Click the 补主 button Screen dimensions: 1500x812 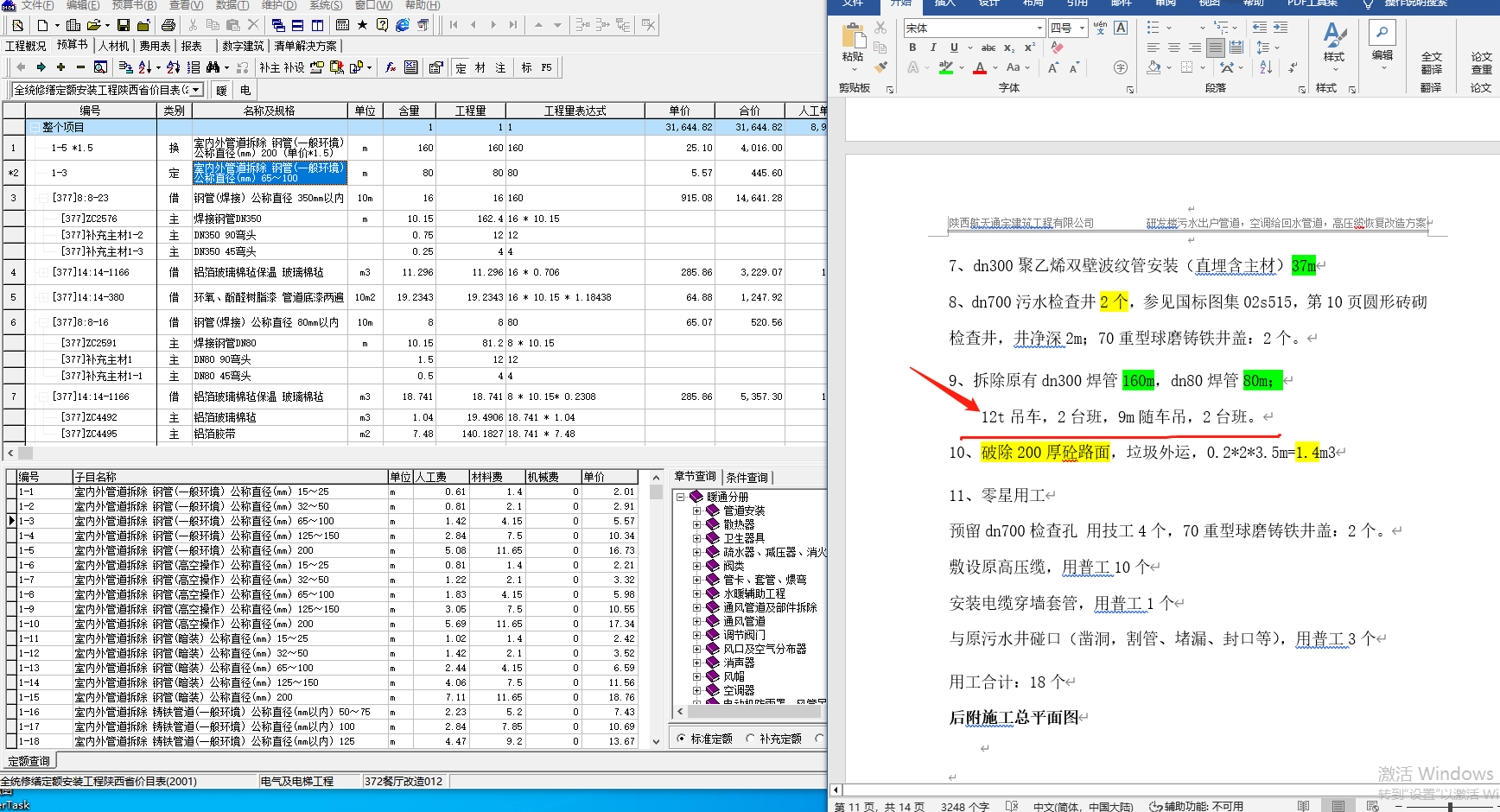click(270, 67)
